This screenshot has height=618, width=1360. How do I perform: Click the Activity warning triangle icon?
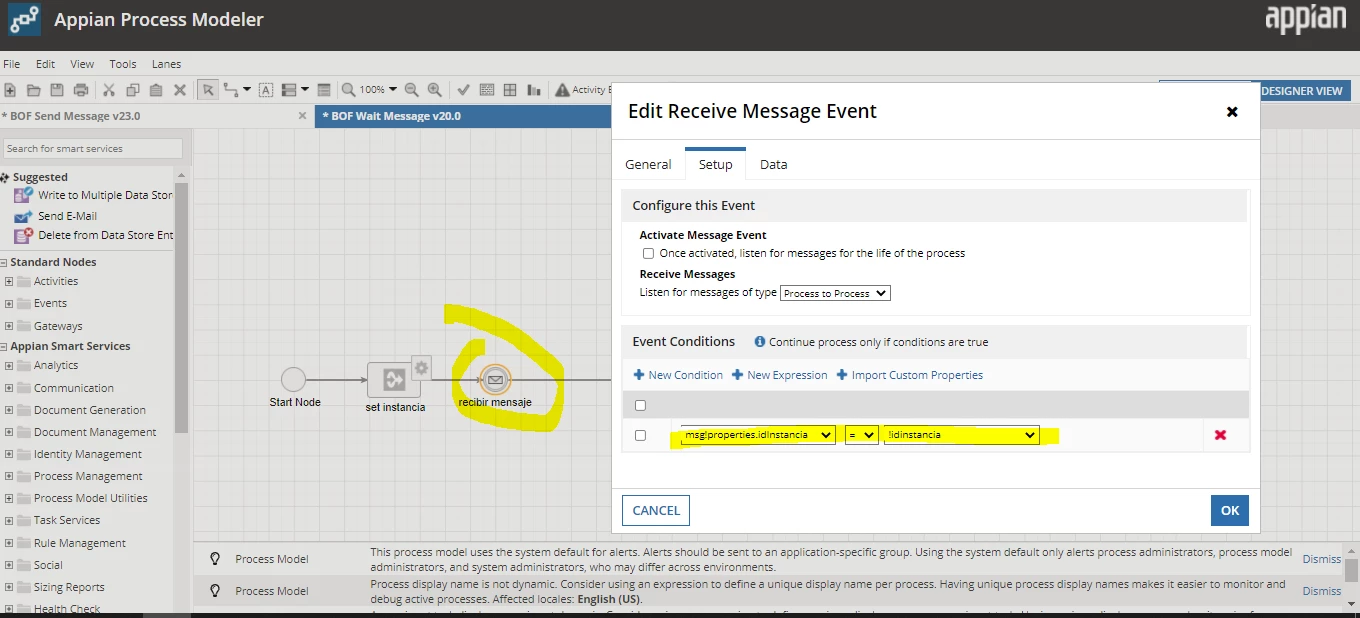(x=562, y=89)
